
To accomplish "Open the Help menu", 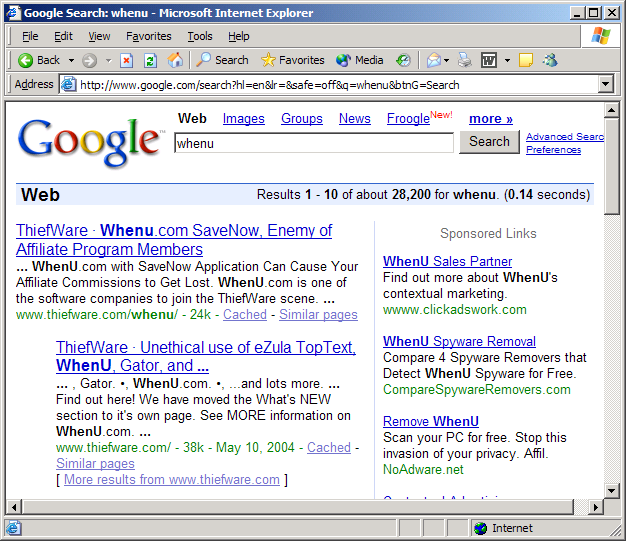I will [x=238, y=36].
